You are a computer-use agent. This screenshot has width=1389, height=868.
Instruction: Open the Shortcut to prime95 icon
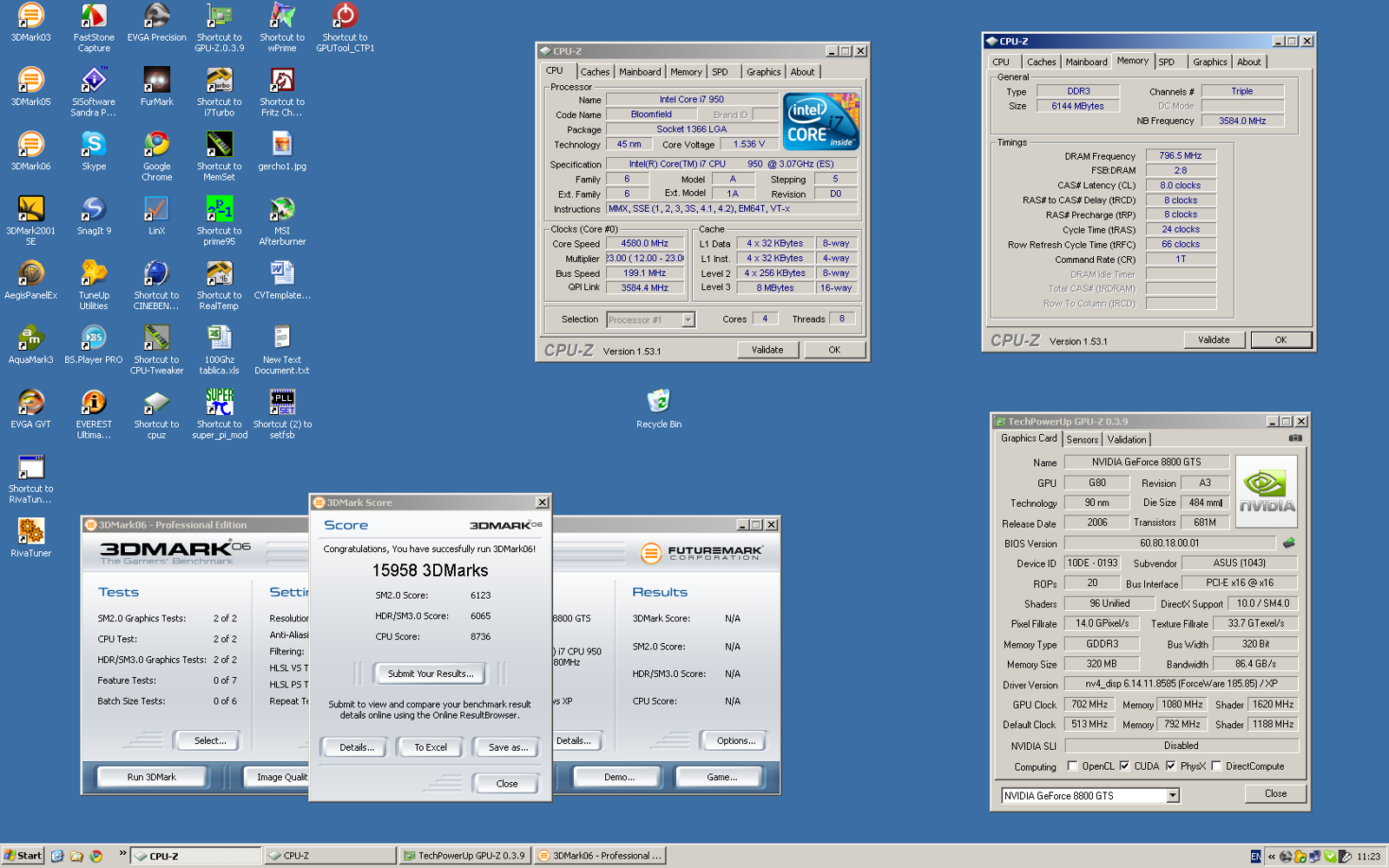pyautogui.click(x=220, y=221)
